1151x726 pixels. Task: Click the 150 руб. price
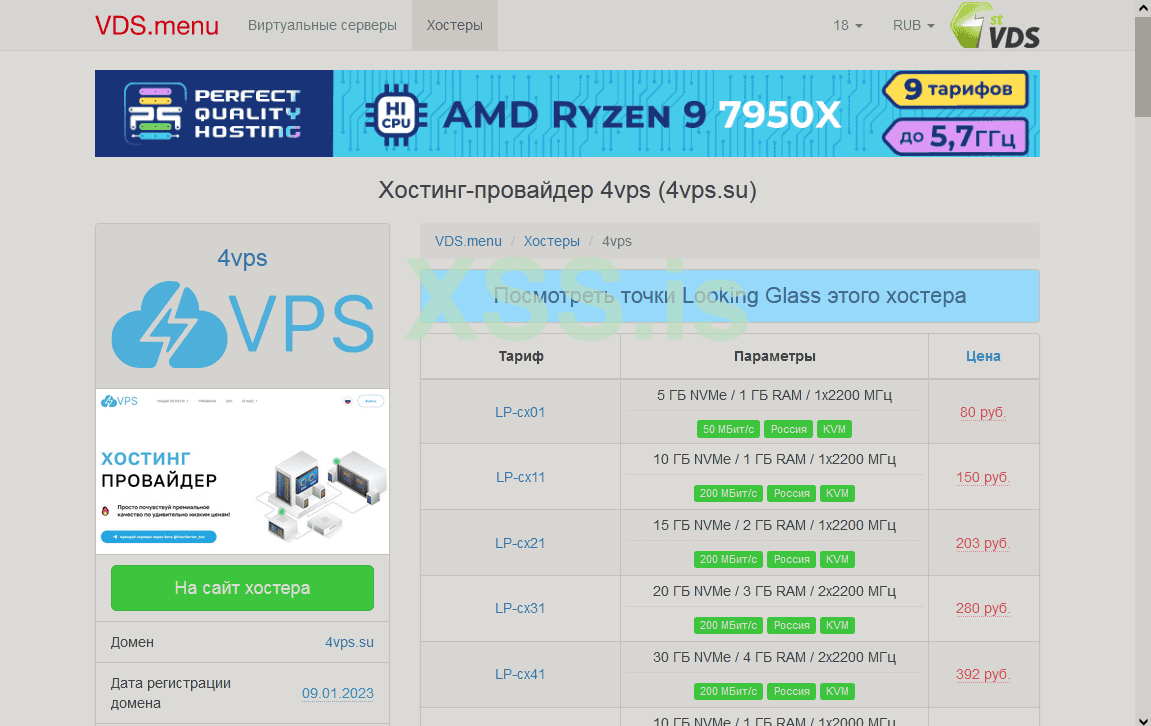pos(983,477)
